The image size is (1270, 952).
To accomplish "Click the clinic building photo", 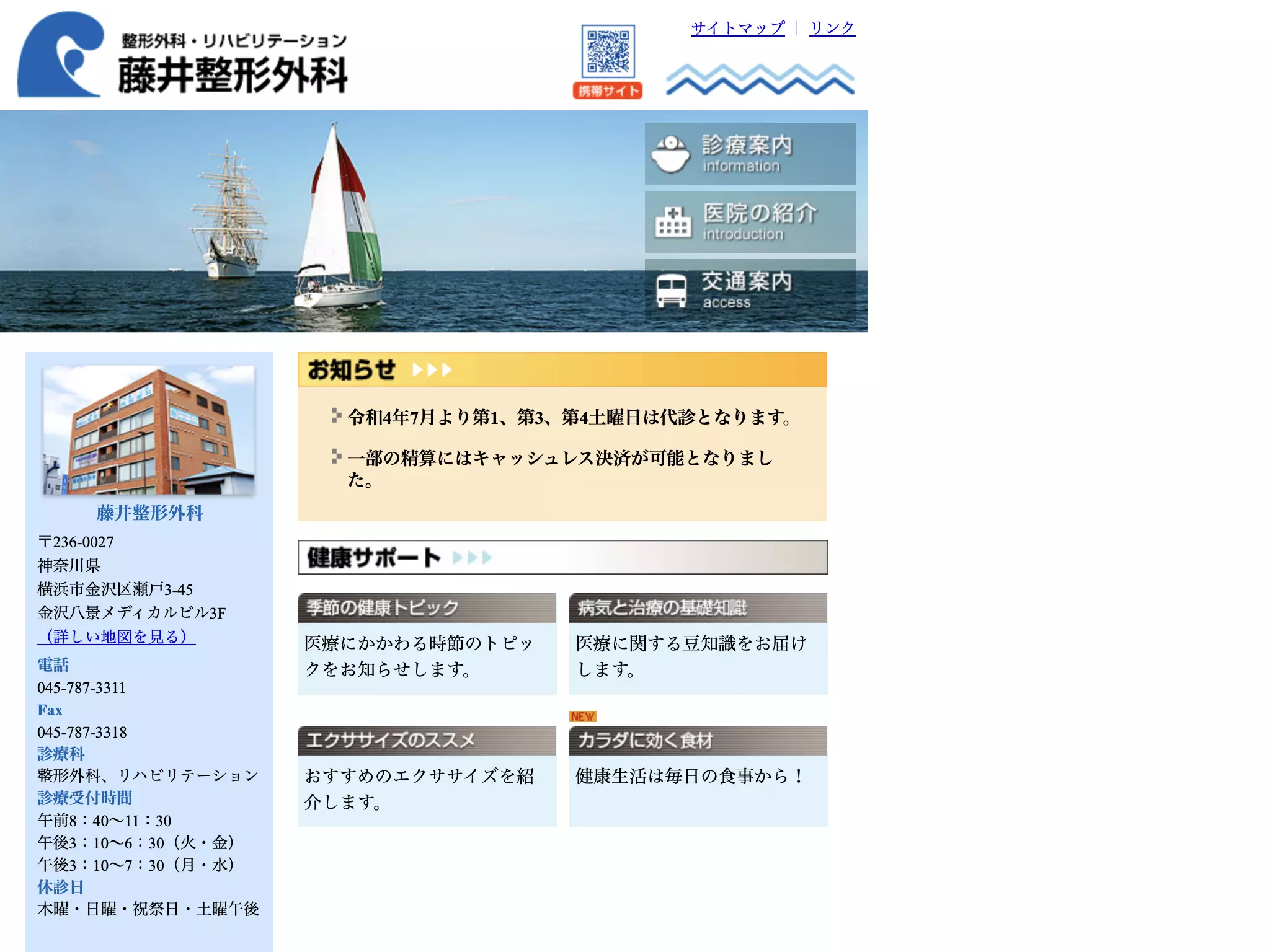I will click(149, 430).
